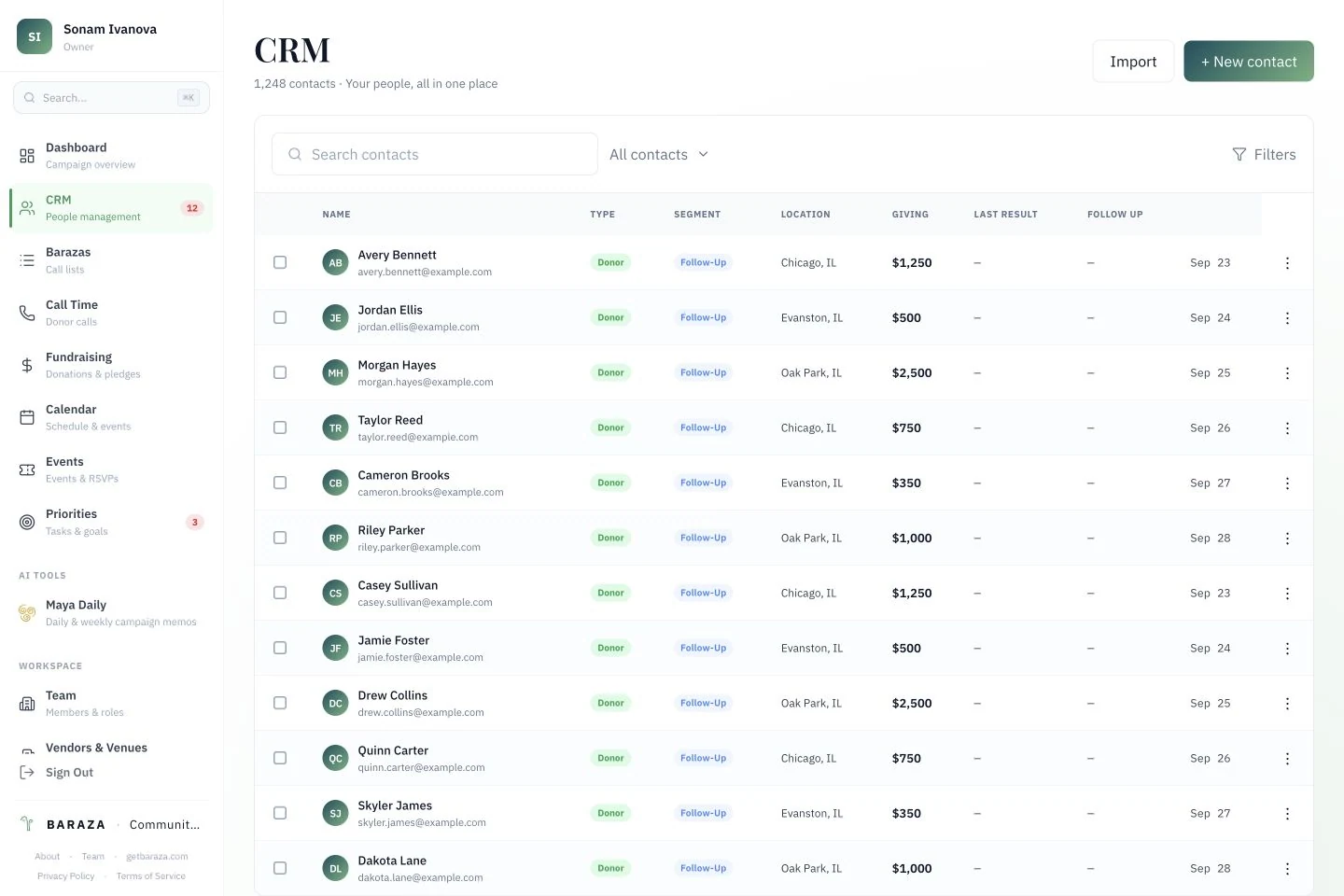Open the Maya Daily AI icon
The image size is (1344, 896).
click(27, 613)
